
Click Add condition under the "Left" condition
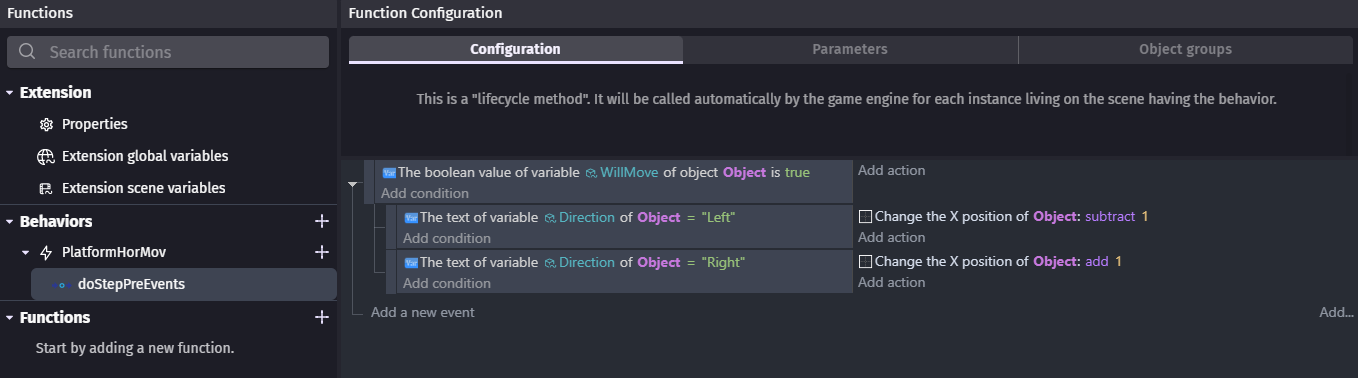coord(447,238)
